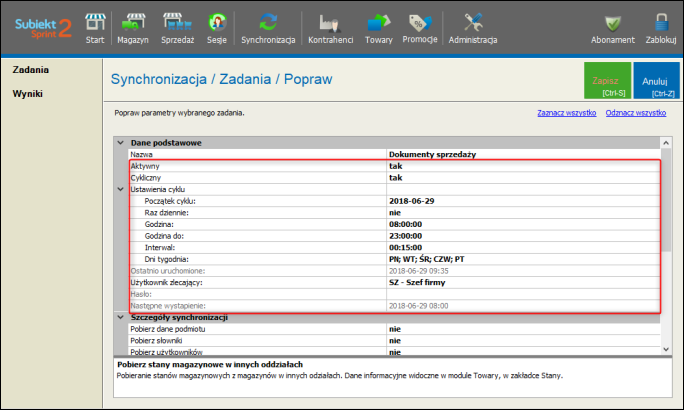
Task: Select the Pobierz słowniki label
Action: [x=156, y=341]
